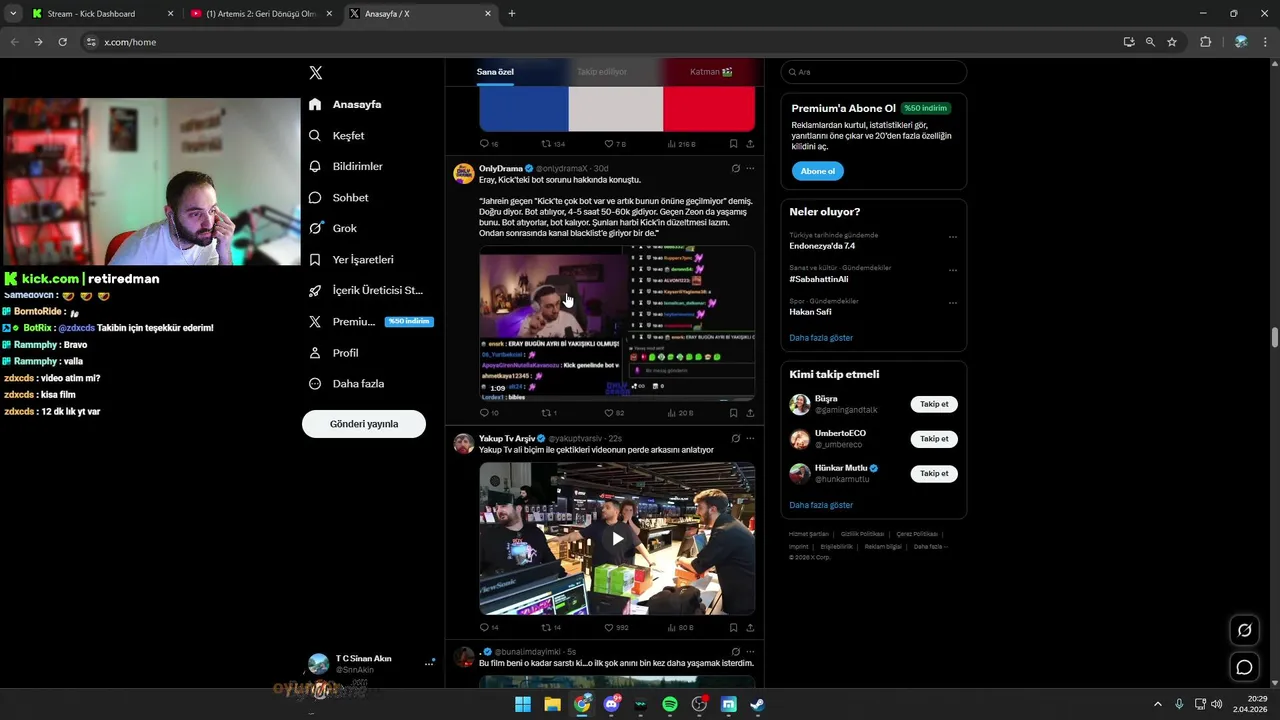Open Profil page
Viewport: 1280px width, 720px height.
click(333, 352)
